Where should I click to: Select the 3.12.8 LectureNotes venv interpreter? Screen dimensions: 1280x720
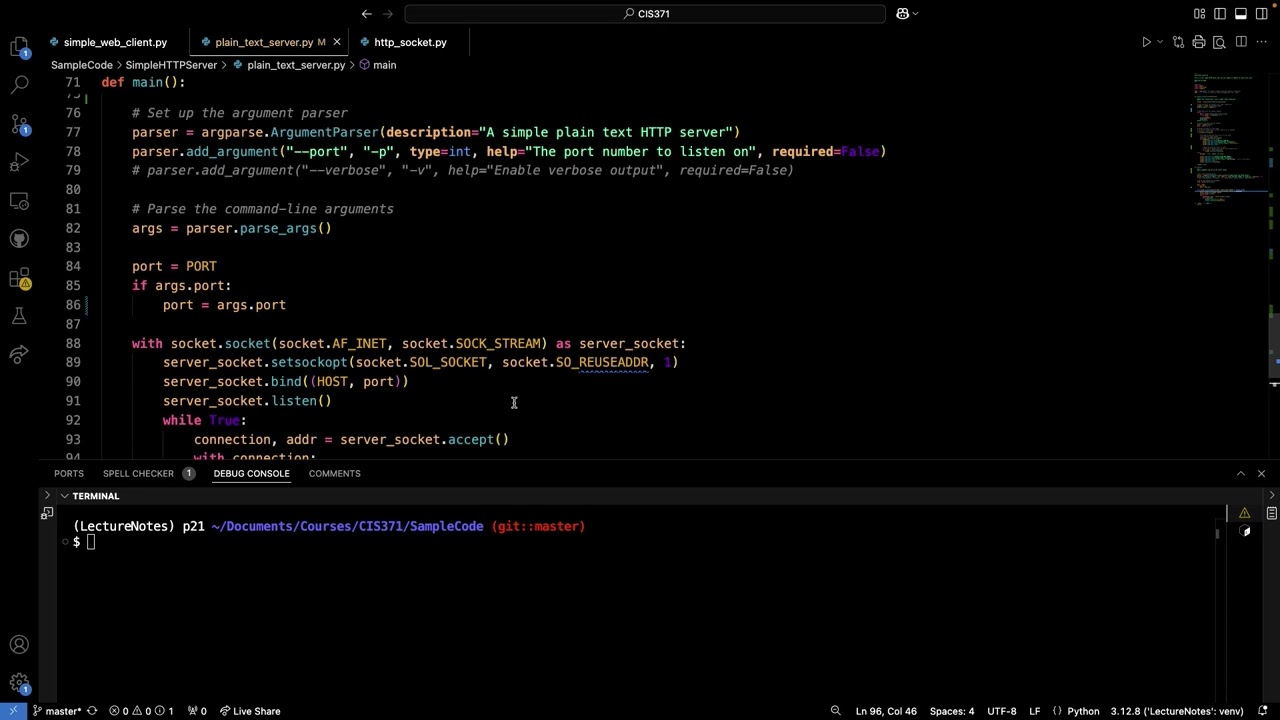(1176, 711)
